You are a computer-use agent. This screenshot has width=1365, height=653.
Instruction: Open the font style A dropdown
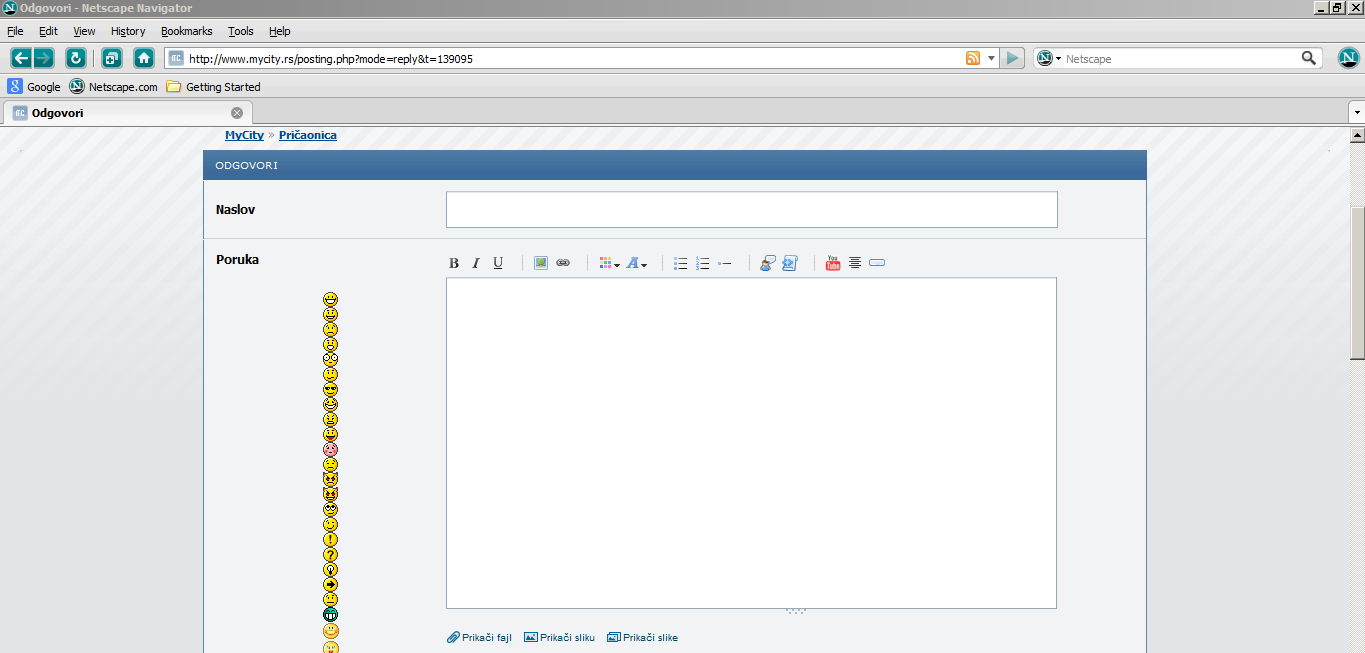[637, 263]
